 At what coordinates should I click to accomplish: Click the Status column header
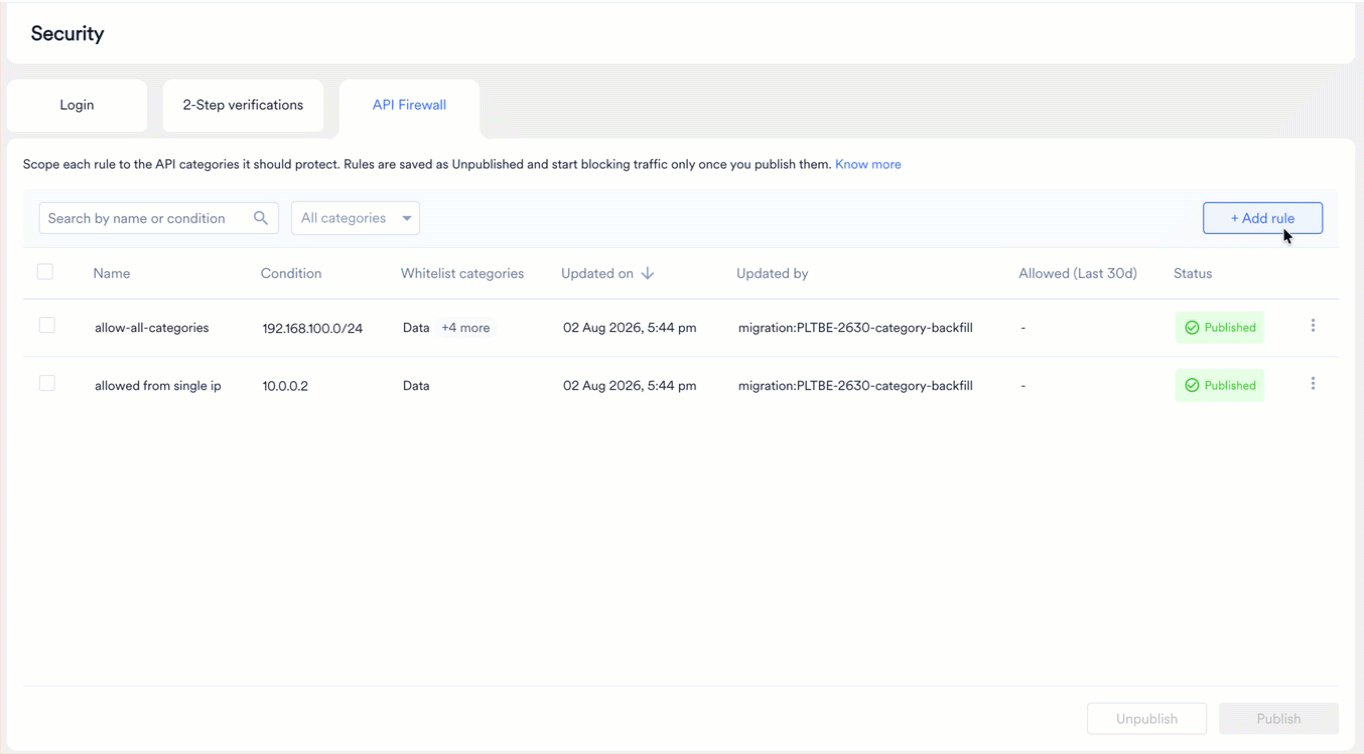pyautogui.click(x=1193, y=273)
